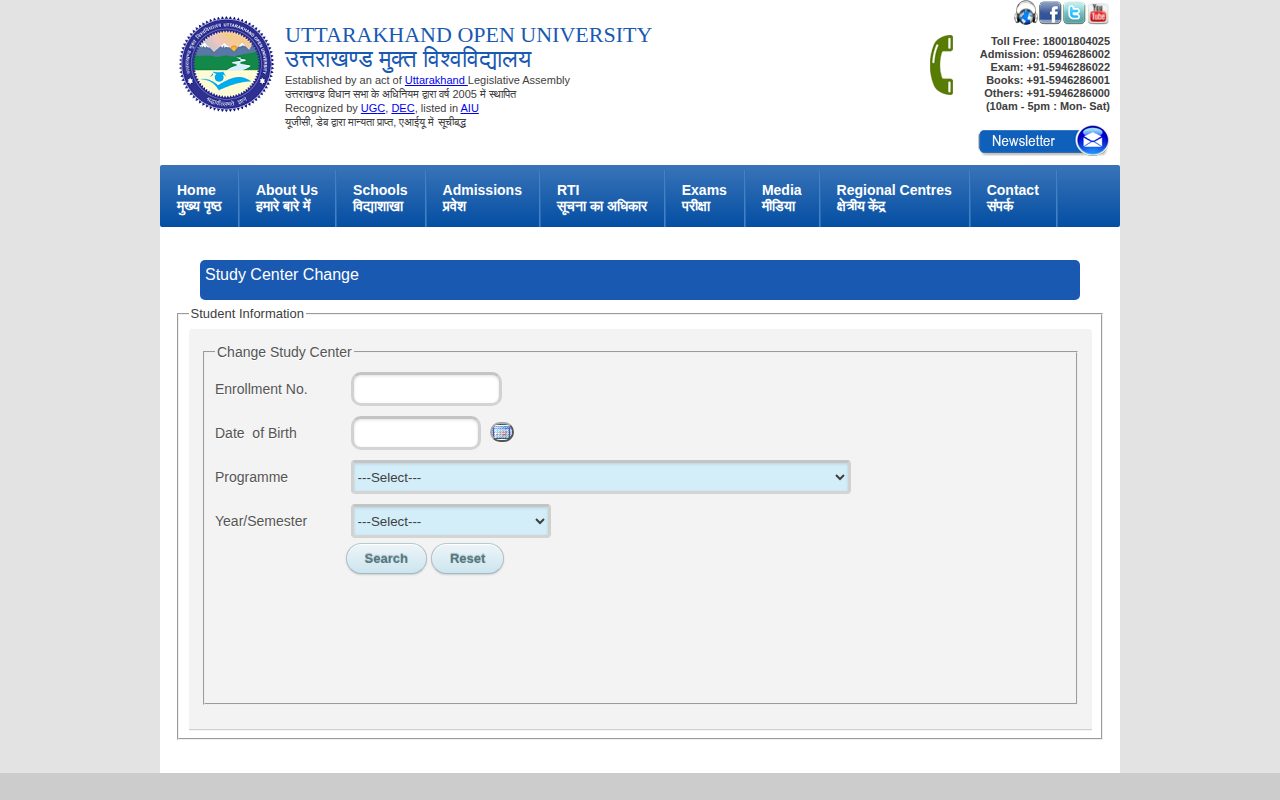Follow the AIU link
Screen dimensions: 1280x800
pyautogui.click(x=470, y=108)
